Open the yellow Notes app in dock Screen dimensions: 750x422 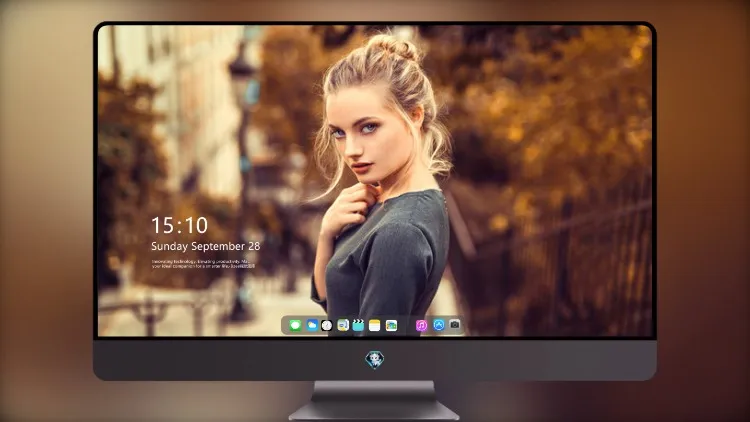coord(375,325)
